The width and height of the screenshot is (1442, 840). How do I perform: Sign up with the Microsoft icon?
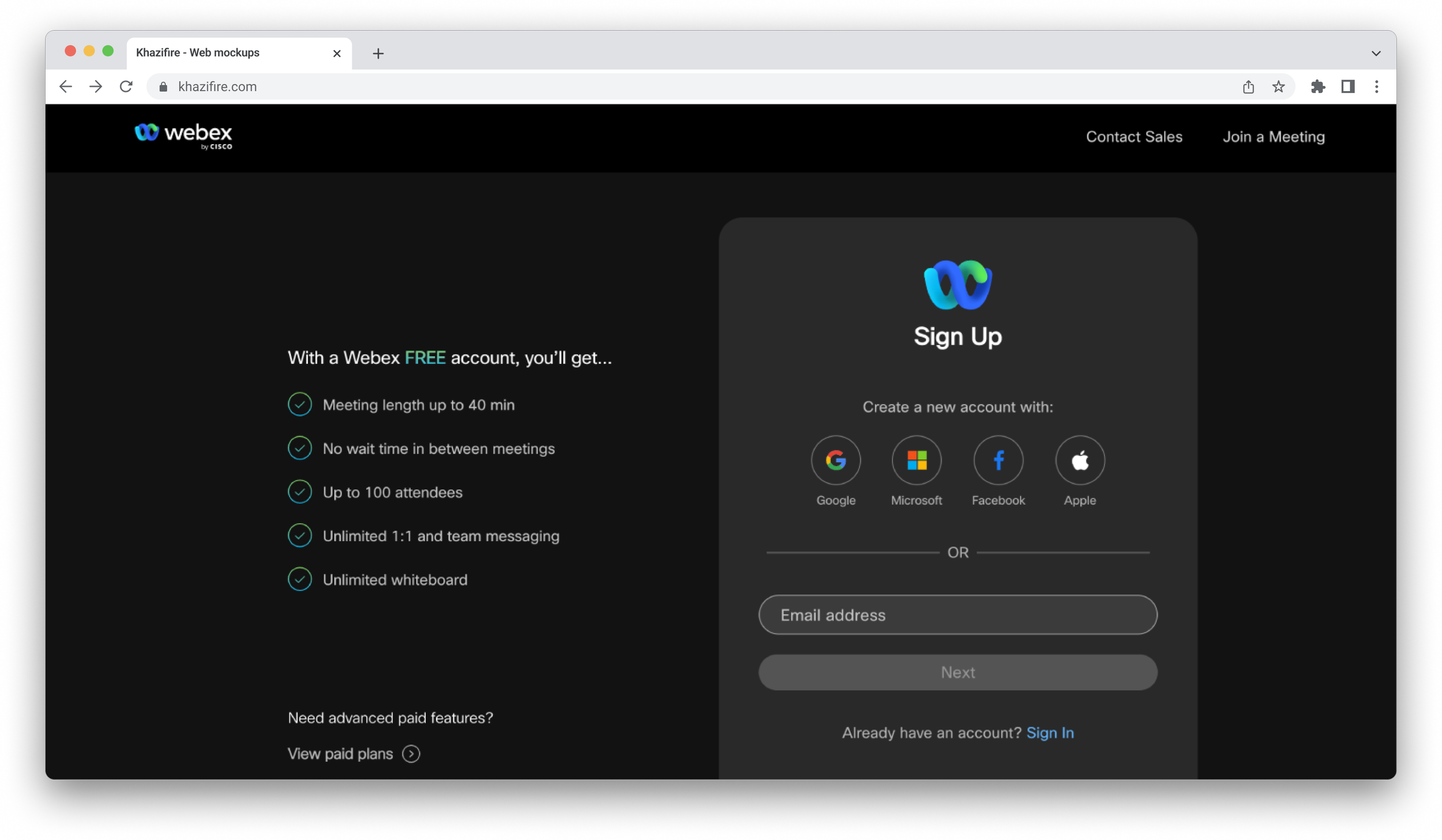pyautogui.click(x=917, y=460)
